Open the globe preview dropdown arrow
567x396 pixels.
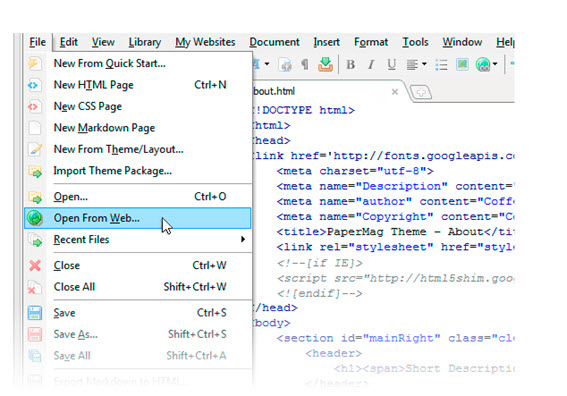pos(495,64)
